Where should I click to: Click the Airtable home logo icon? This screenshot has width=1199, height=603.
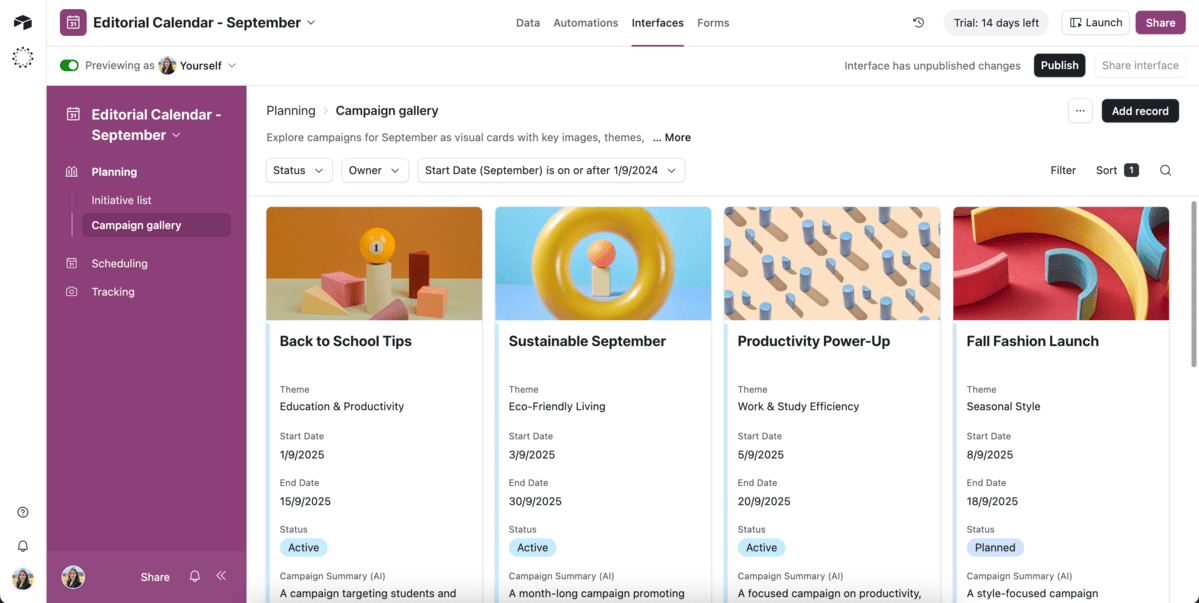[x=22, y=22]
